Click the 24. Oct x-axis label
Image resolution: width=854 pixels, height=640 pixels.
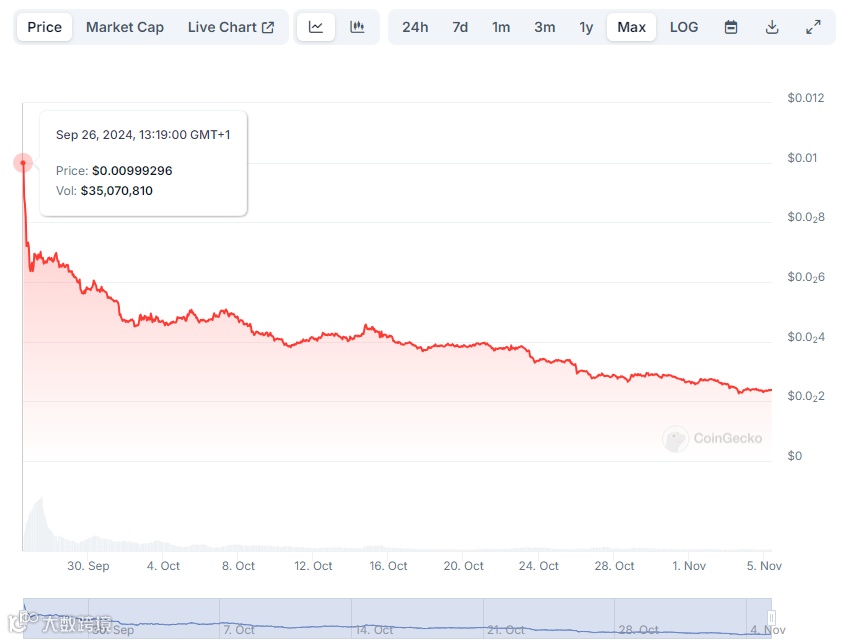pyautogui.click(x=539, y=566)
